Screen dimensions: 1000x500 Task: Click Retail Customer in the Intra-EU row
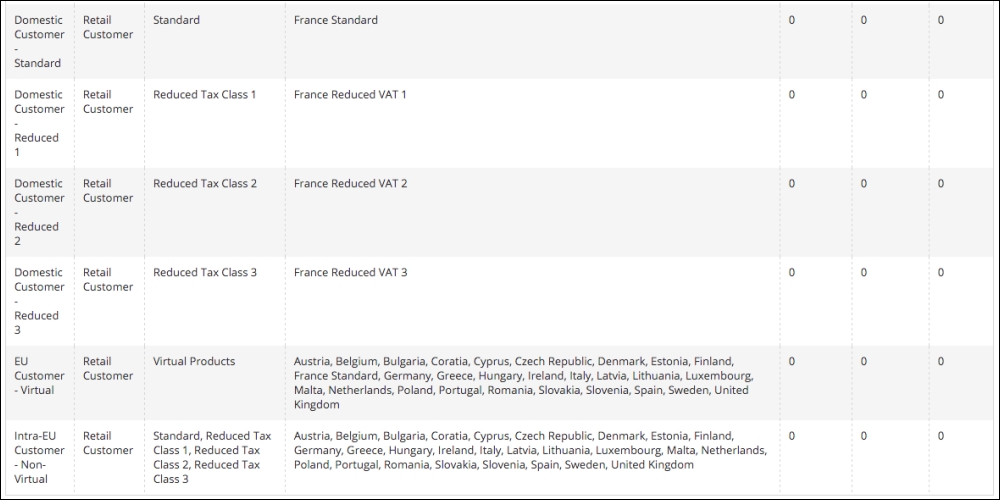tap(108, 443)
